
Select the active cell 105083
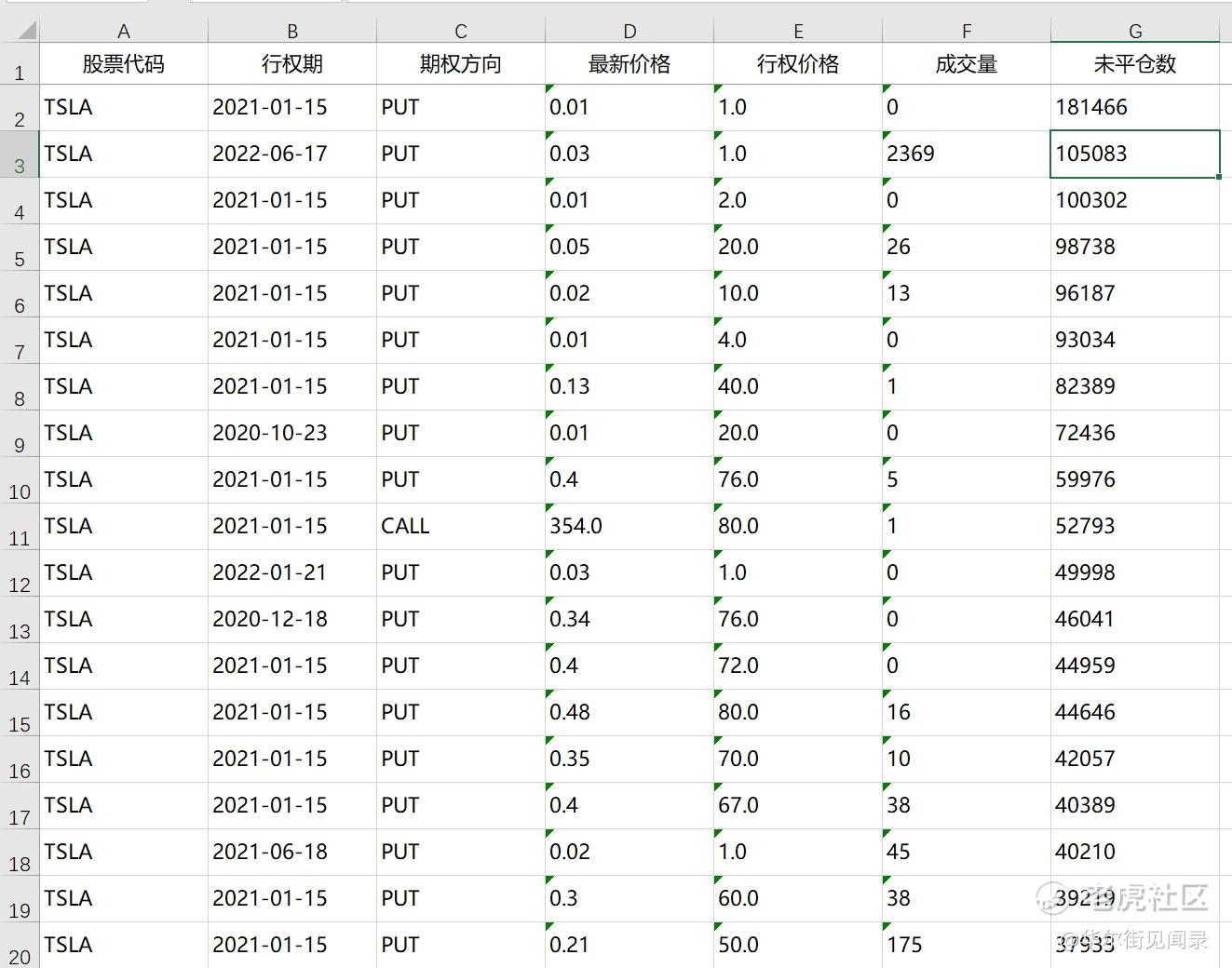pyautogui.click(x=1134, y=154)
